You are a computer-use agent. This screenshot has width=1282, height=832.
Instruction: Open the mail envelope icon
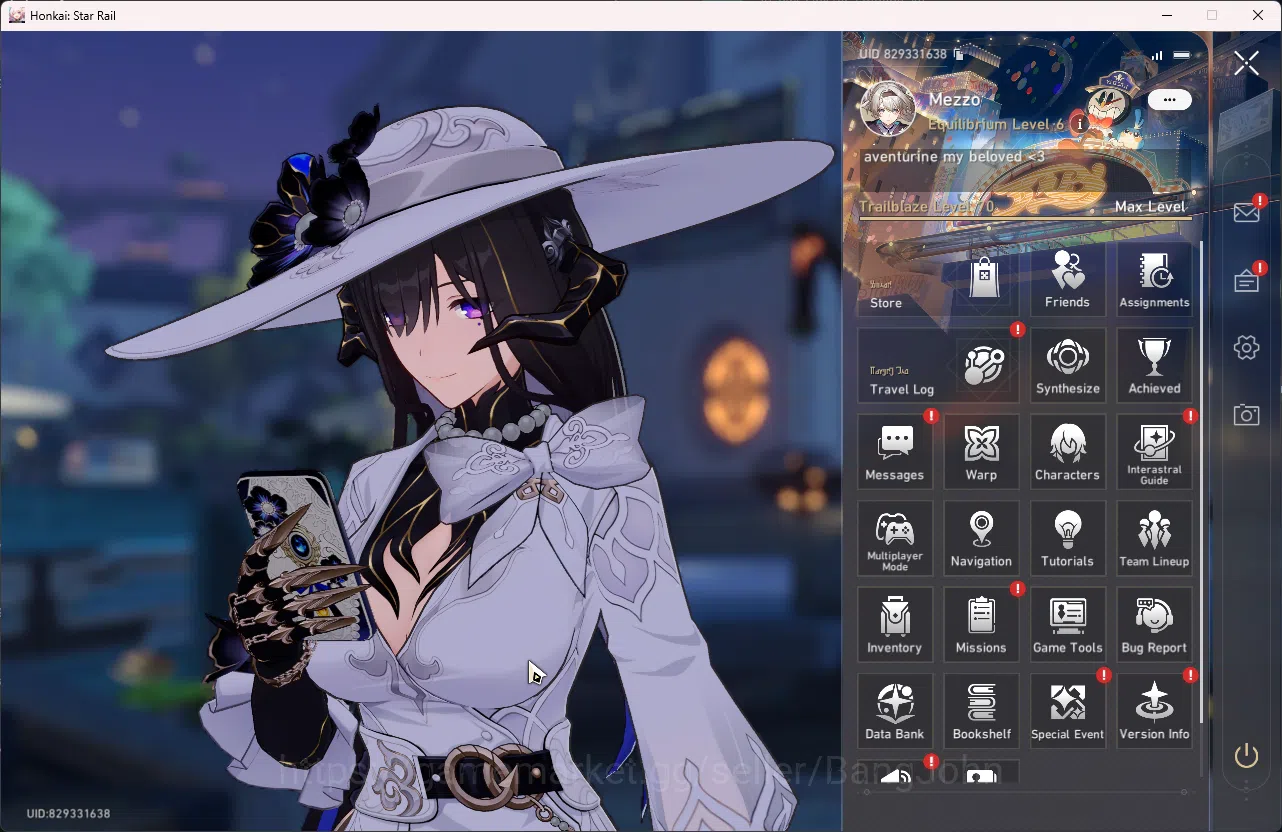pyautogui.click(x=1246, y=213)
